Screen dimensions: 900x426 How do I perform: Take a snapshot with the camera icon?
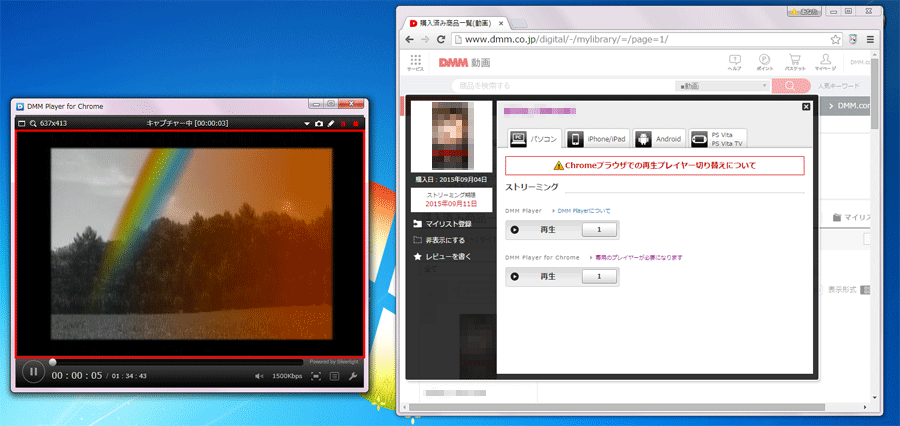pos(319,123)
